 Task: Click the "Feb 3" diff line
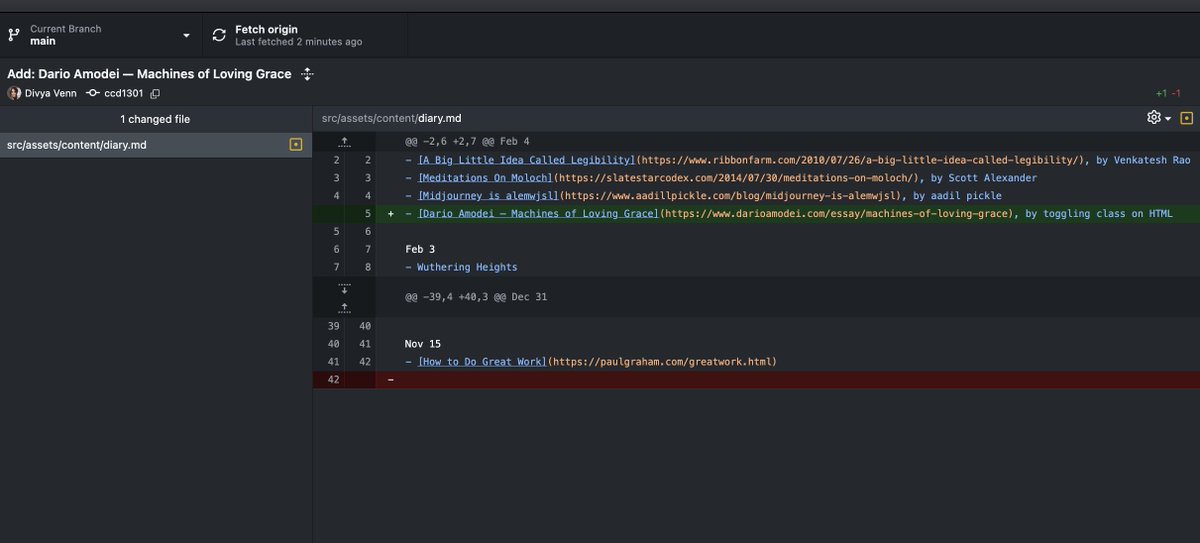point(420,249)
